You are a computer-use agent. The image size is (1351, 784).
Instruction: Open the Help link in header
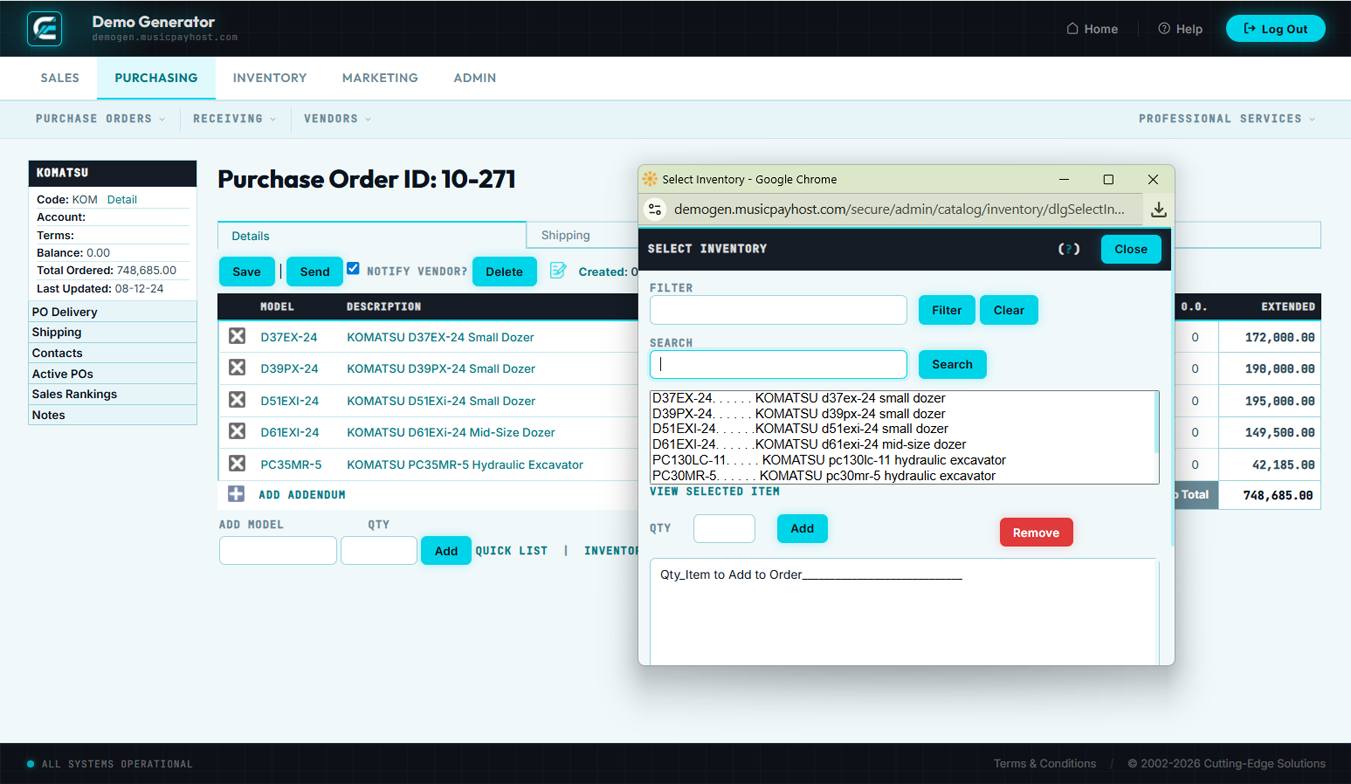coord(1180,29)
